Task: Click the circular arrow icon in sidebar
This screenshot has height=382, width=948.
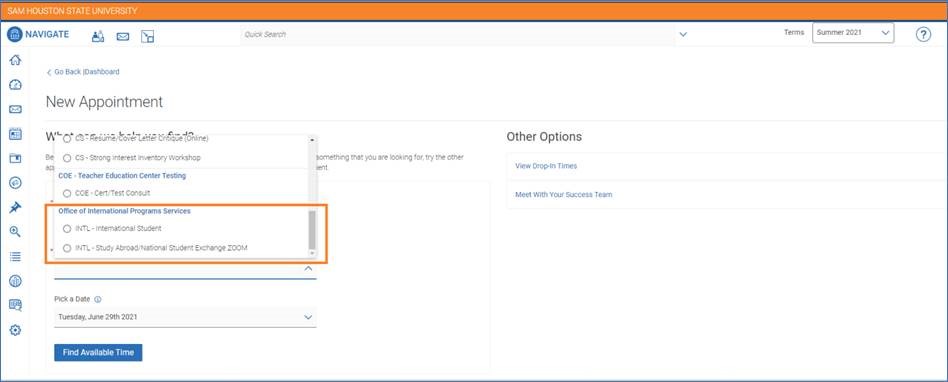Action: pyautogui.click(x=15, y=183)
